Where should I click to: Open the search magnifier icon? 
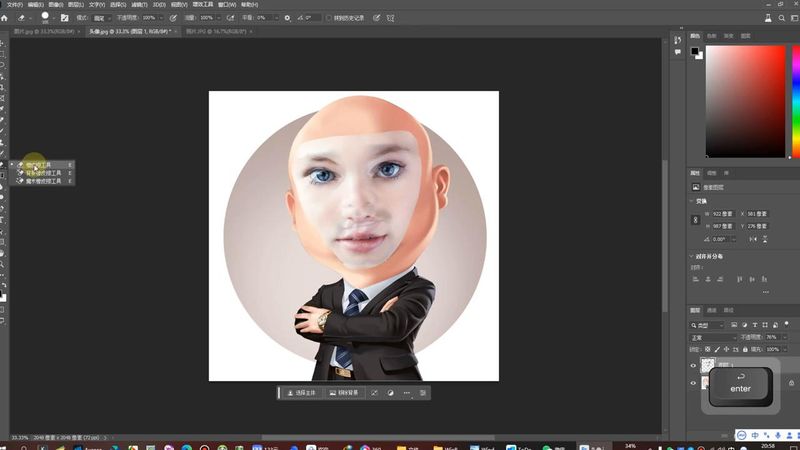pos(782,18)
